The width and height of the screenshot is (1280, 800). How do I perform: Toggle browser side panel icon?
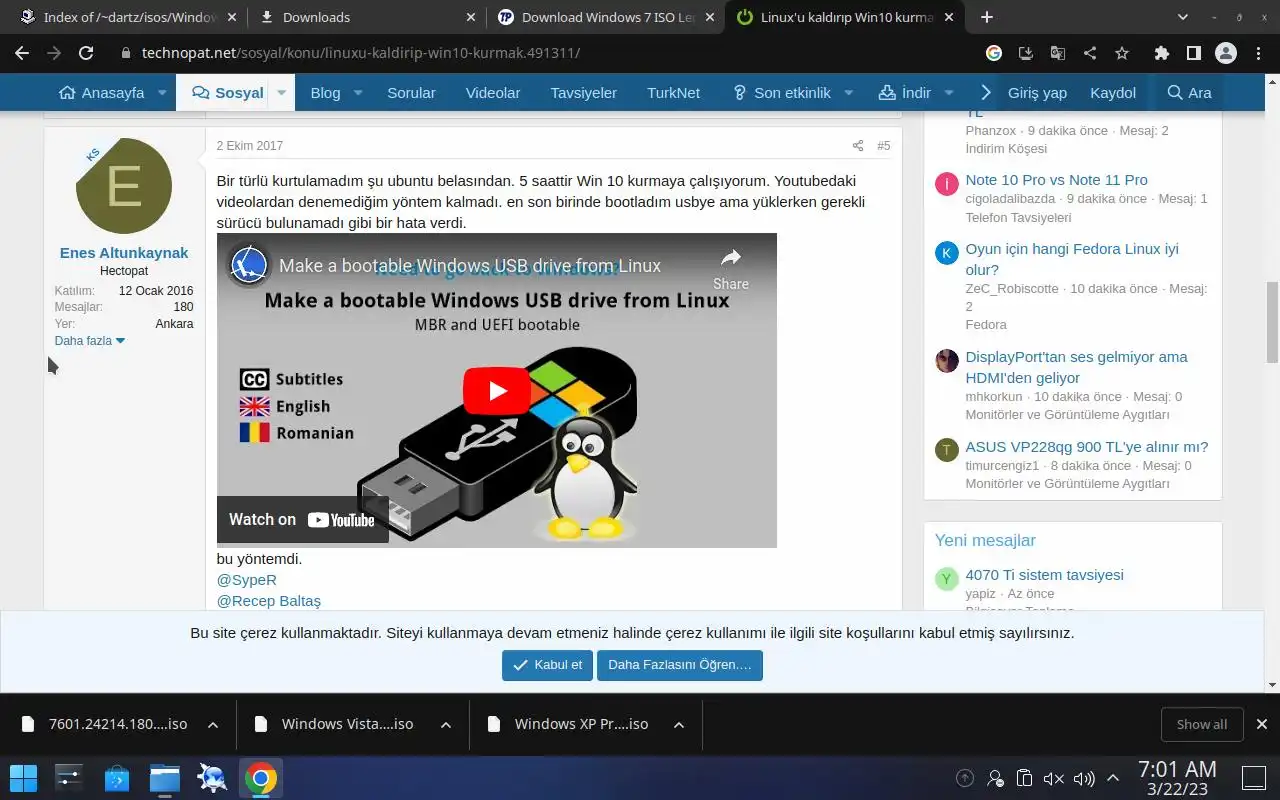1194,53
